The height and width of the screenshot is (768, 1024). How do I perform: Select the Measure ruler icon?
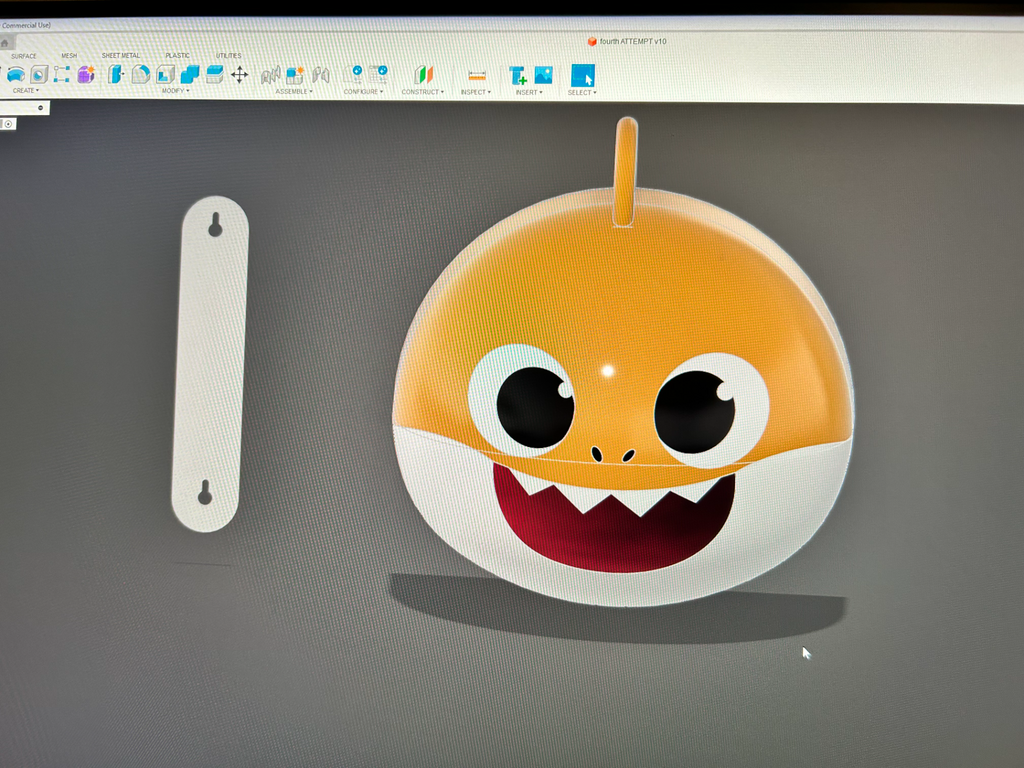(x=477, y=76)
